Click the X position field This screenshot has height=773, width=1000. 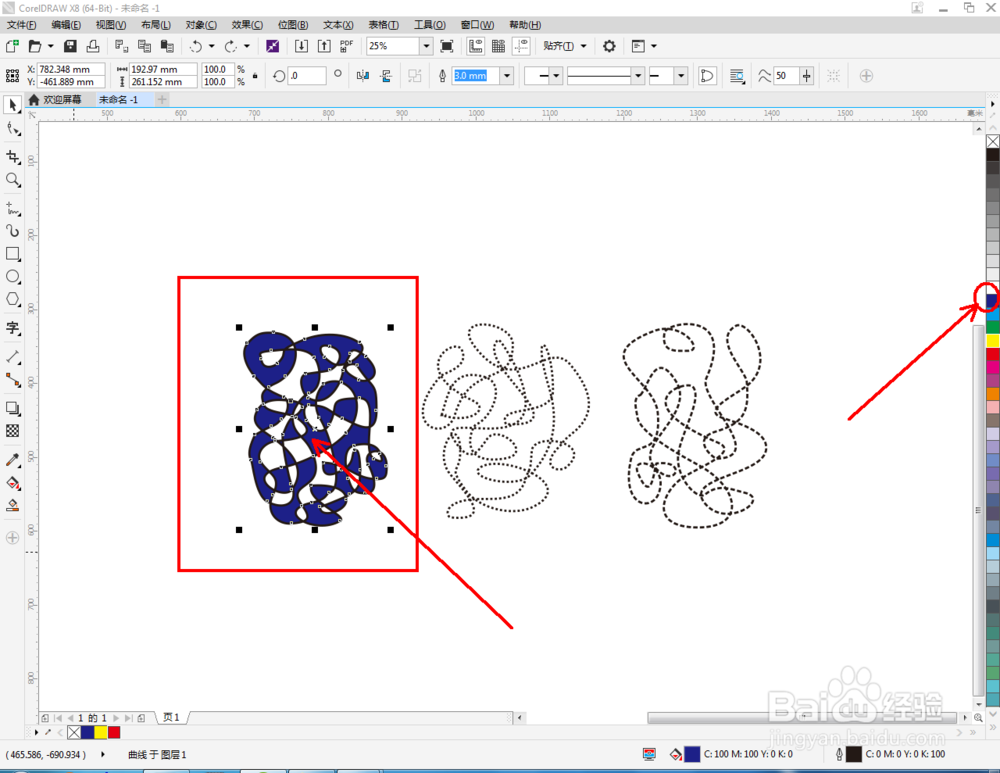click(x=71, y=69)
